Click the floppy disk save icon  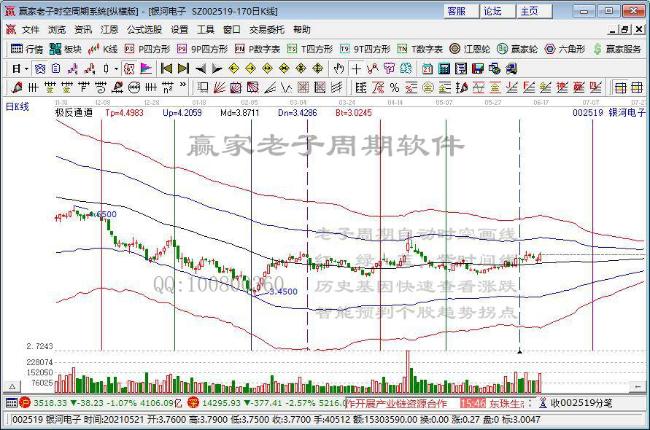coord(478,68)
